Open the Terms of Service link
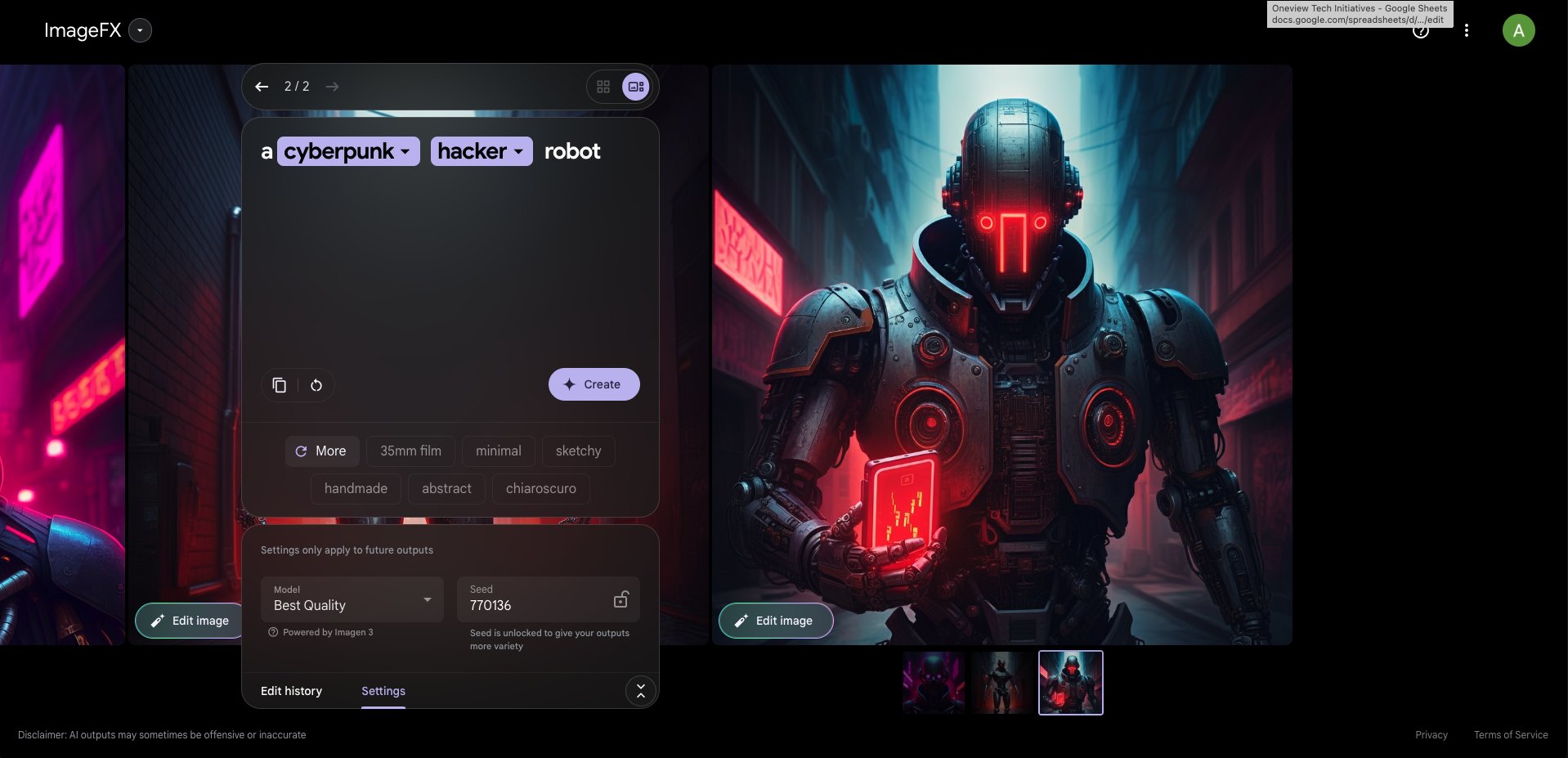This screenshot has width=1568, height=758. [x=1511, y=735]
